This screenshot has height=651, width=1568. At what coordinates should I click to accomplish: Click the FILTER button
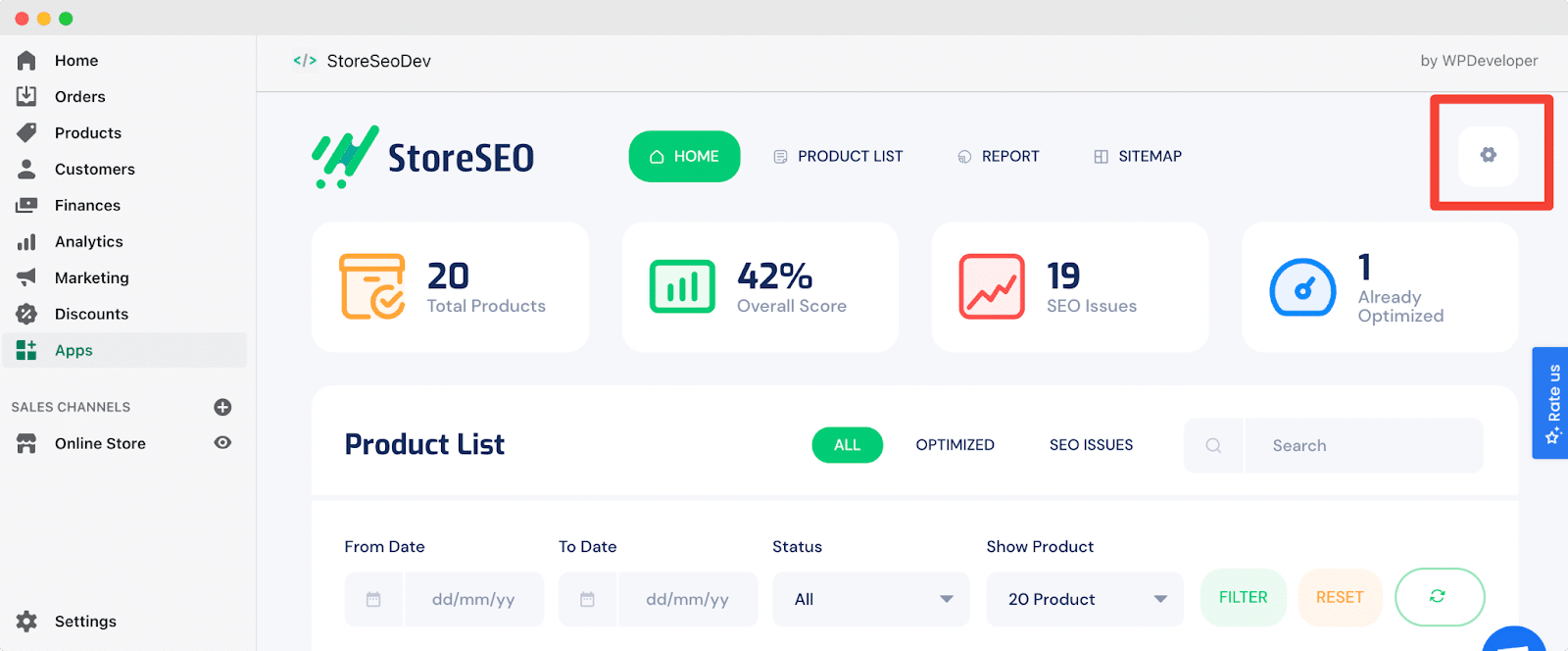[1244, 597]
